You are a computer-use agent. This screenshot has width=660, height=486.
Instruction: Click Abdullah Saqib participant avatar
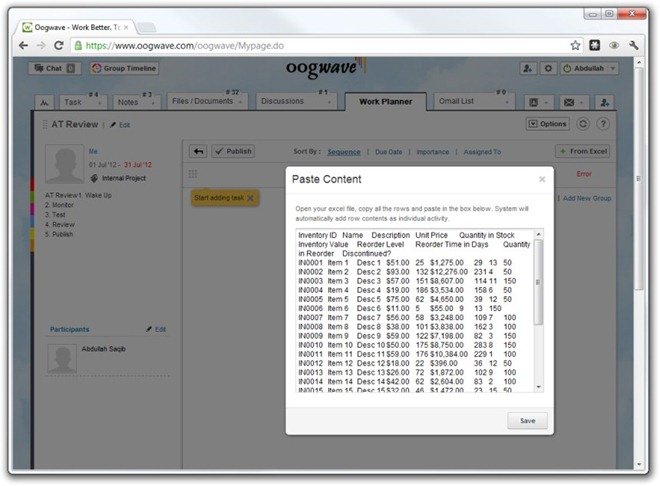[x=62, y=359]
